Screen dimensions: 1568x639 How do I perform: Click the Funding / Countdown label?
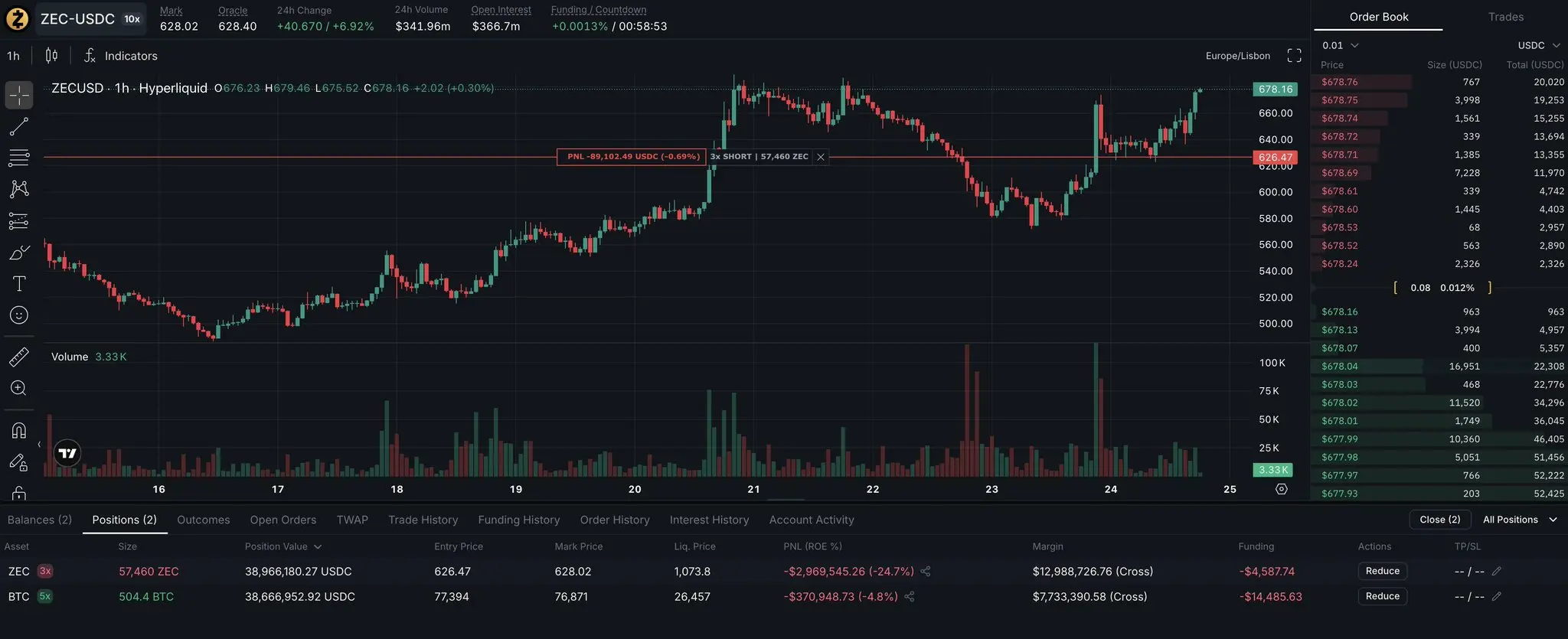pyautogui.click(x=599, y=10)
